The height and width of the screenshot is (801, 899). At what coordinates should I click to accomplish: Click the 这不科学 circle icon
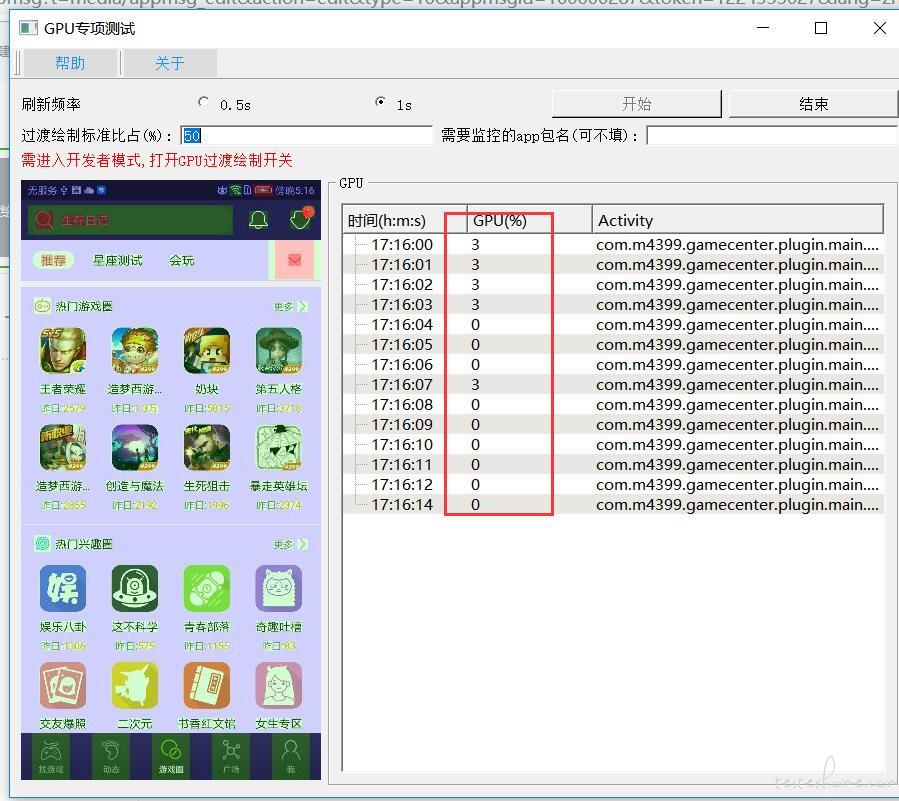click(x=134, y=589)
